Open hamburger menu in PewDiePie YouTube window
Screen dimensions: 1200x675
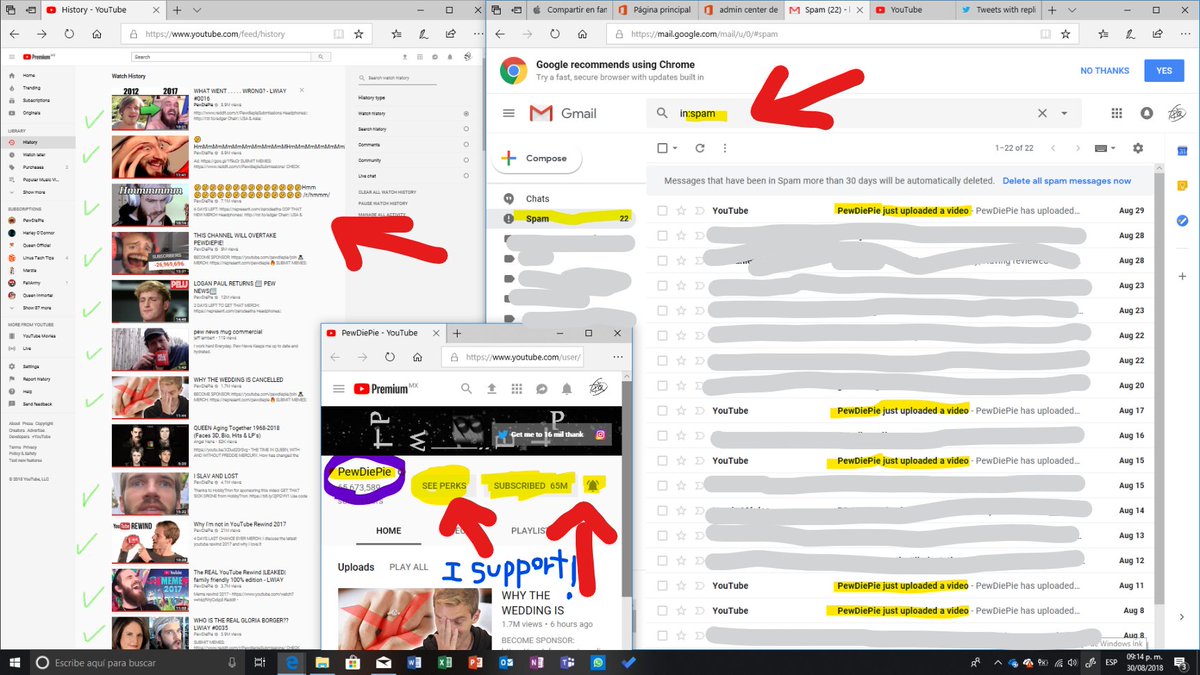(338, 389)
